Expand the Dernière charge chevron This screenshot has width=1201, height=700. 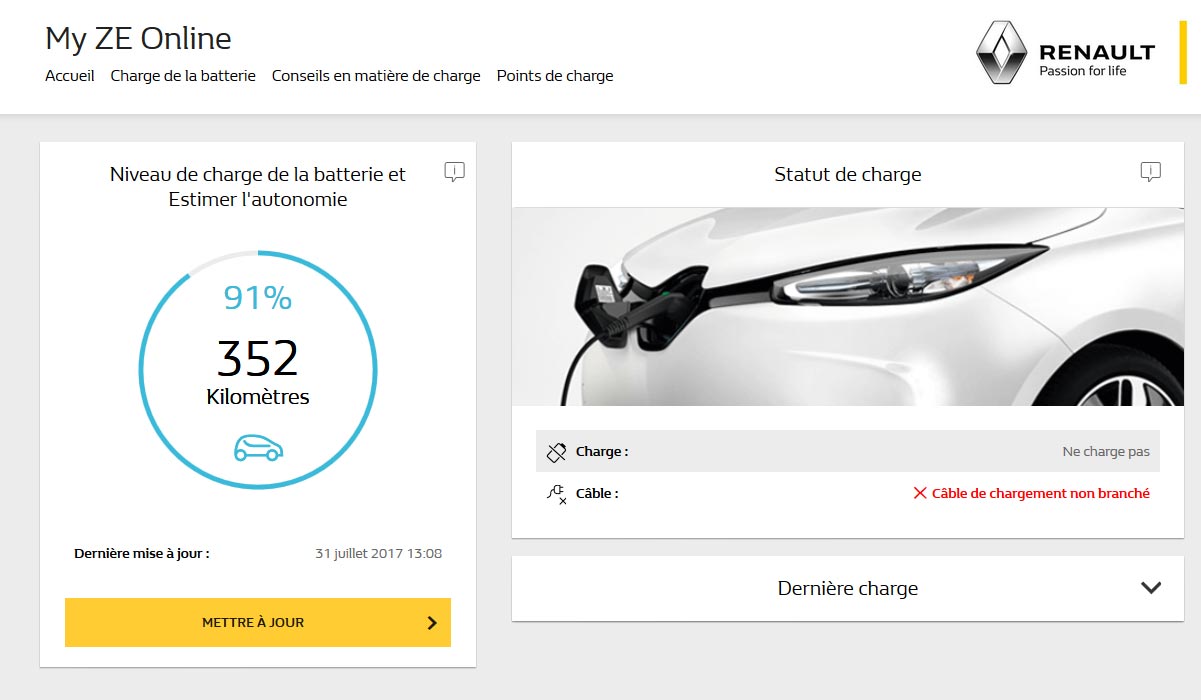click(1150, 588)
